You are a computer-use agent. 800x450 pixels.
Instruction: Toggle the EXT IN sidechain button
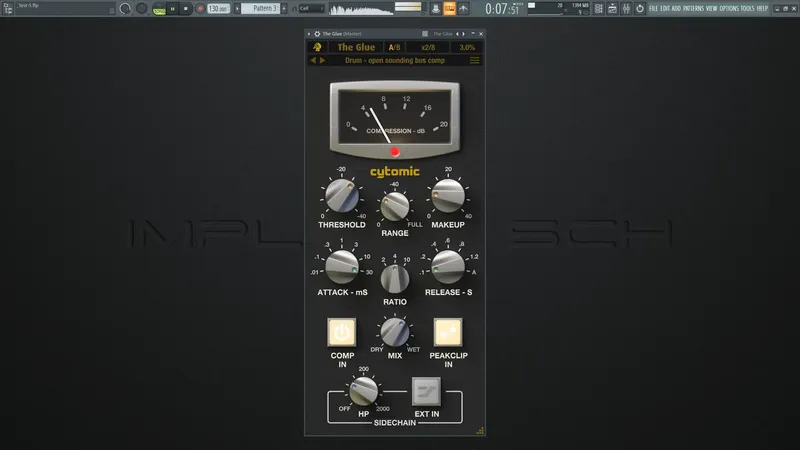point(427,391)
